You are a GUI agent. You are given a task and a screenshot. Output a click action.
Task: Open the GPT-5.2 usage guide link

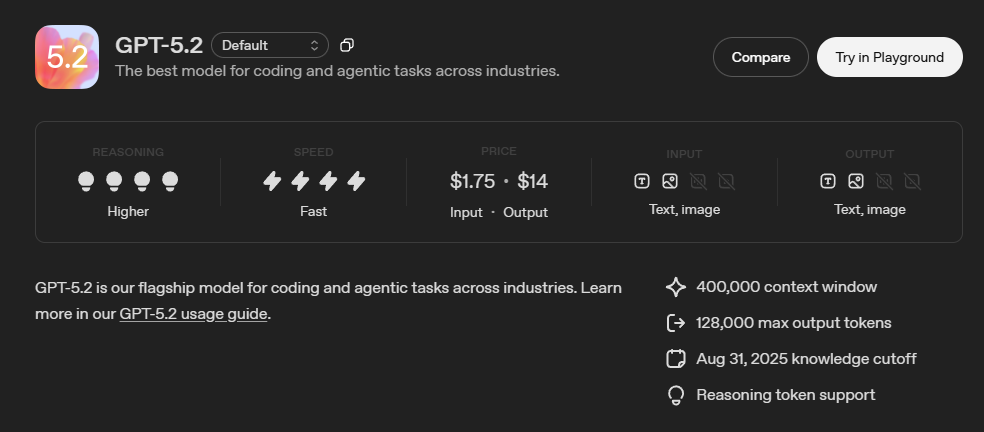(193, 314)
